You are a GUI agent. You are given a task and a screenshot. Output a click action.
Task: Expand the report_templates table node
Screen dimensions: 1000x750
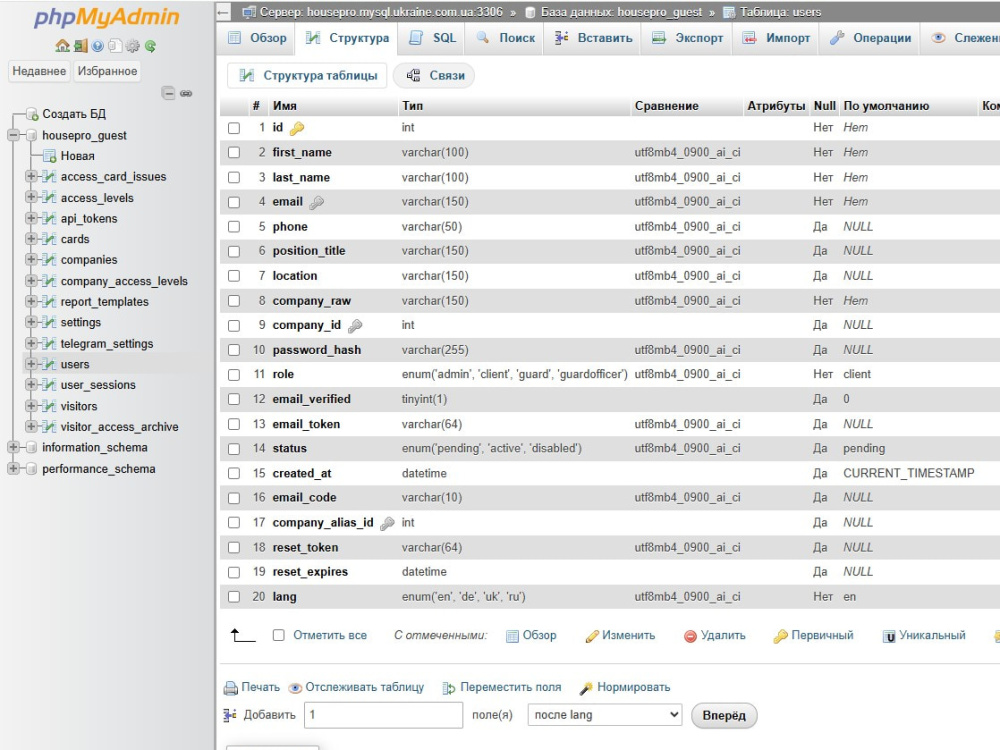point(31,302)
